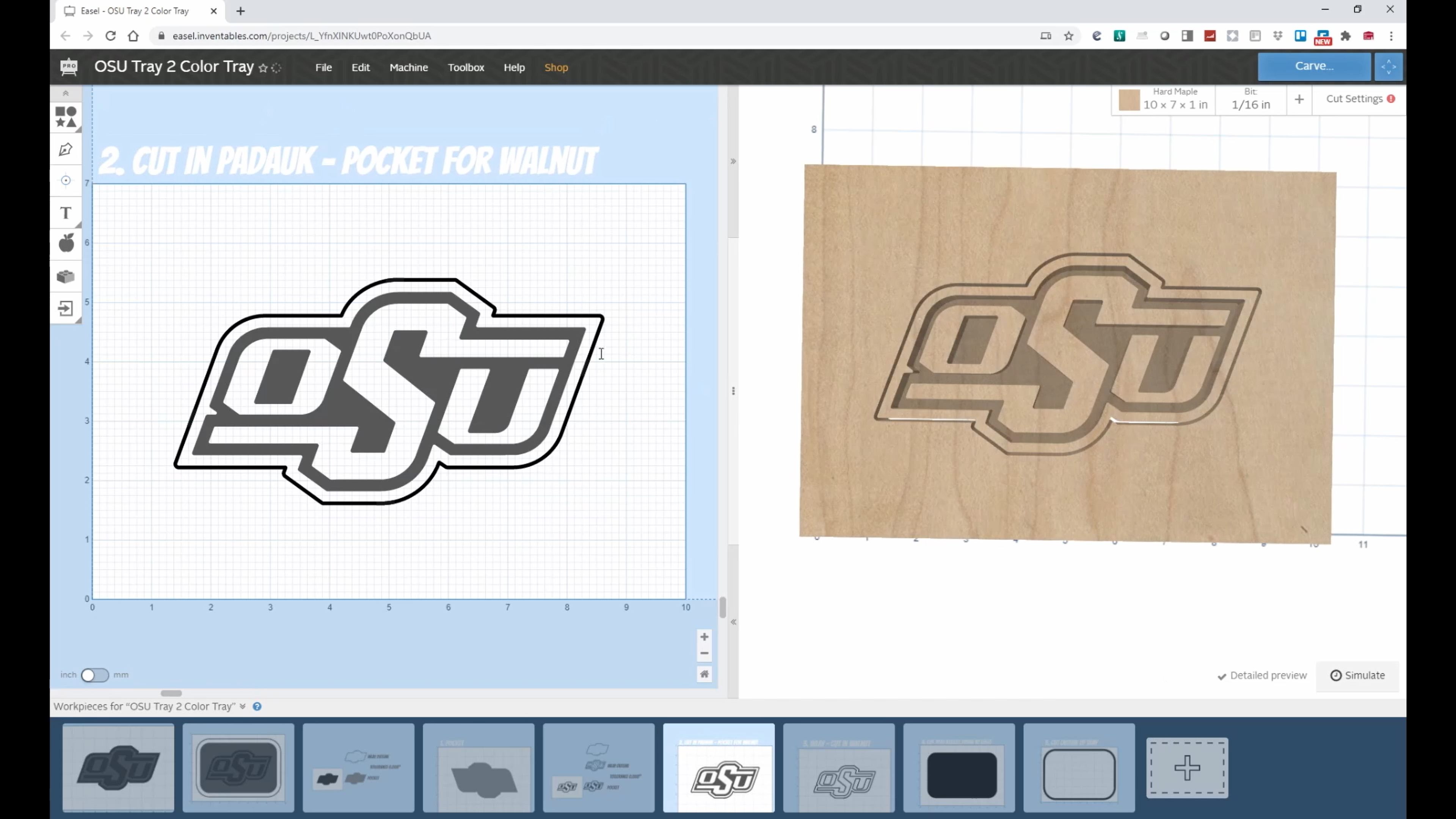Star the OSU Tray project as favorite
Screen dimensions: 1456x819
pos(263,68)
